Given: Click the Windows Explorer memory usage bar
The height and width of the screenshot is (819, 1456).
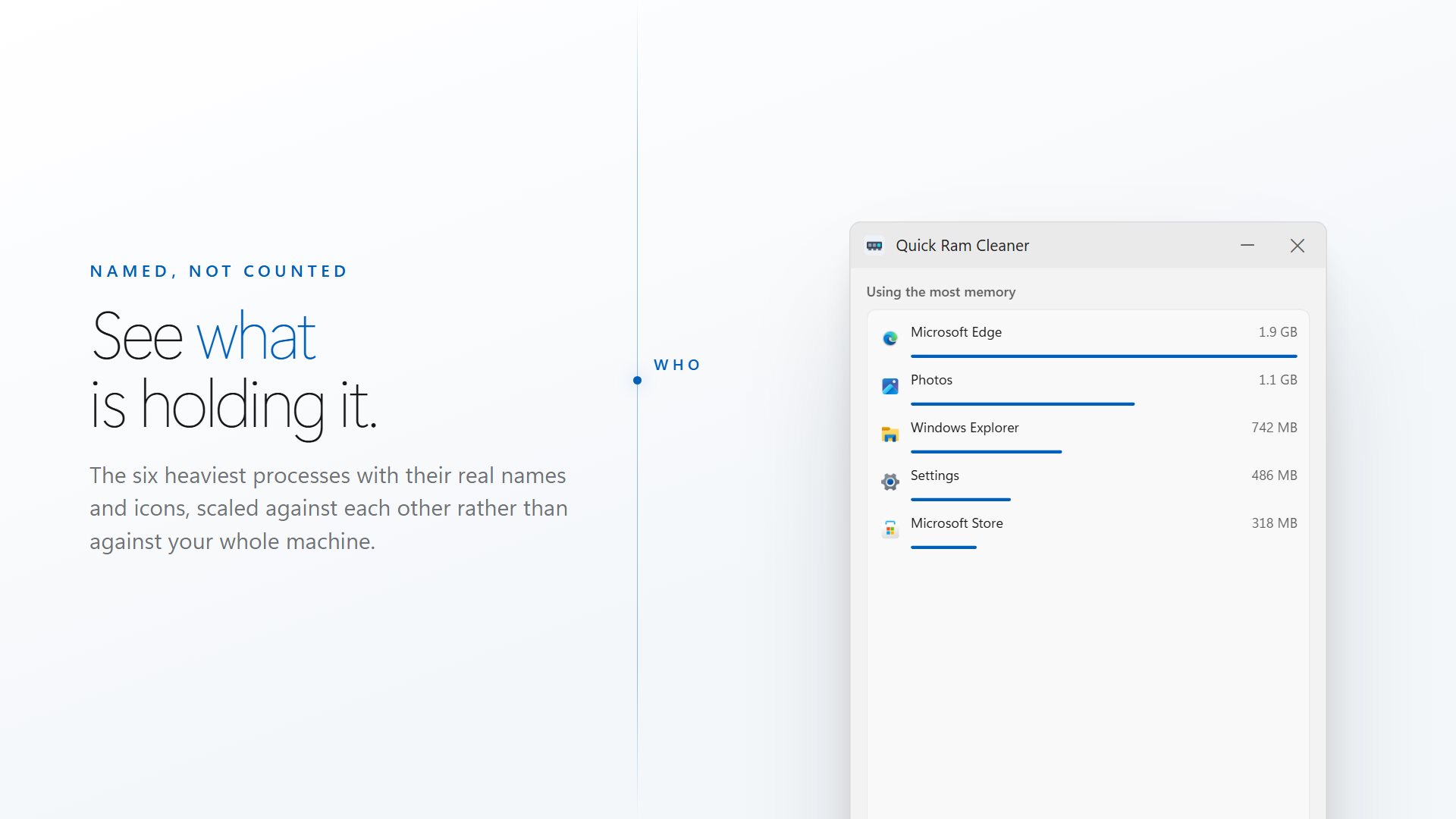Looking at the screenshot, I should click(986, 452).
